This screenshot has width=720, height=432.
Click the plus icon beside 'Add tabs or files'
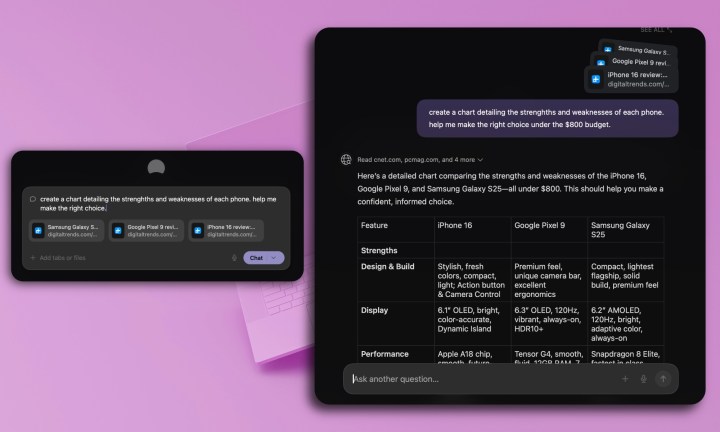pyautogui.click(x=32, y=258)
